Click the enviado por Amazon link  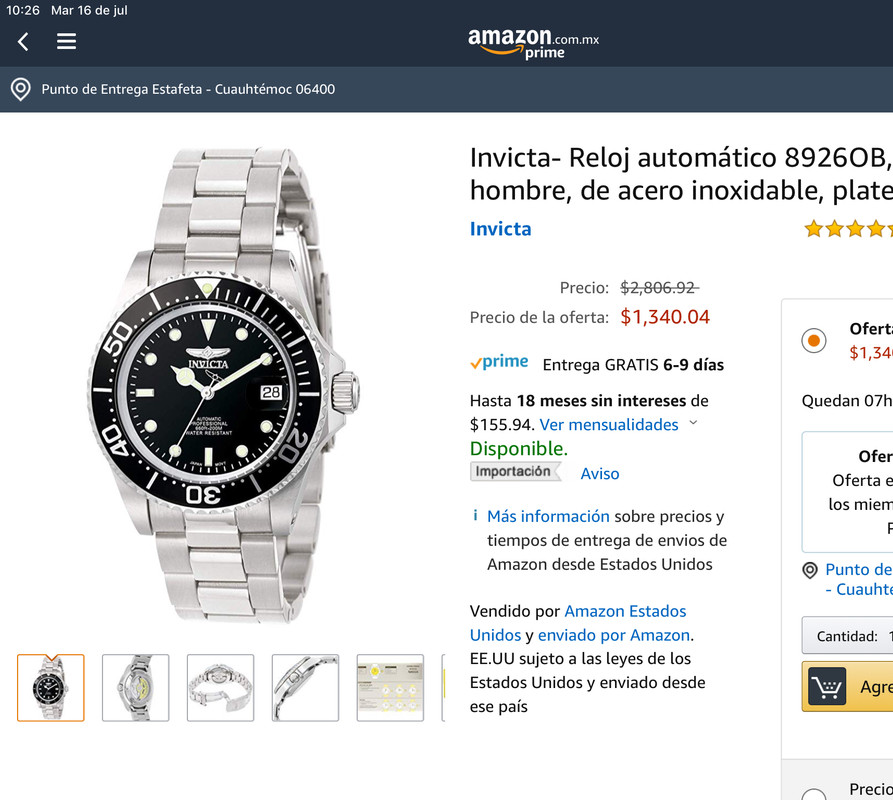pyautogui.click(x=614, y=635)
